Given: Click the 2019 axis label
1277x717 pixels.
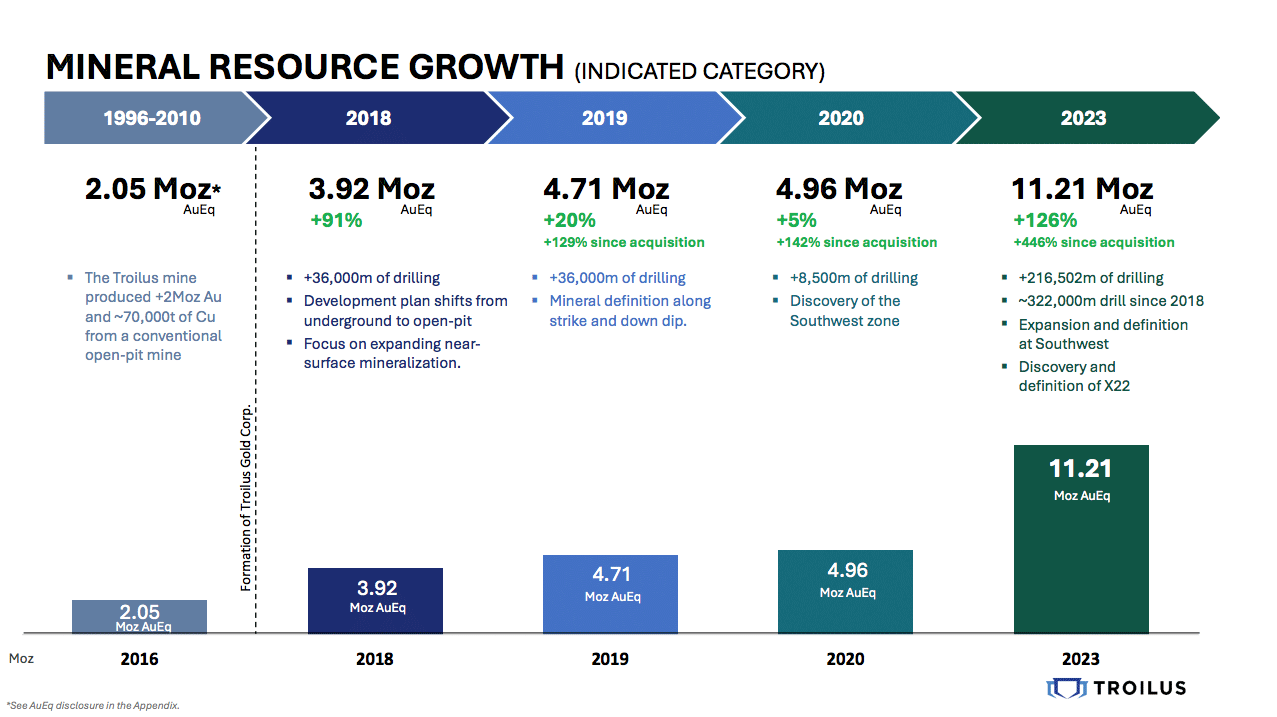Looking at the screenshot, I should [x=610, y=659].
